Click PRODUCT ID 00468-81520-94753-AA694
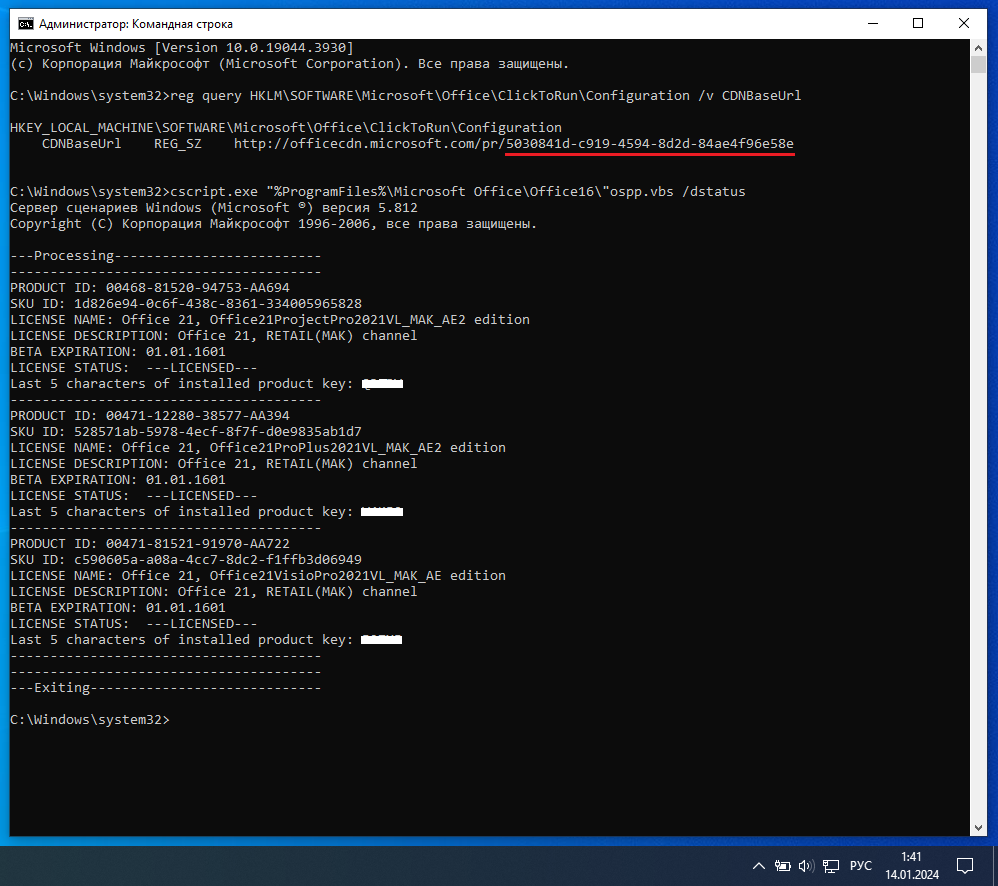998x886 pixels. tap(150, 288)
